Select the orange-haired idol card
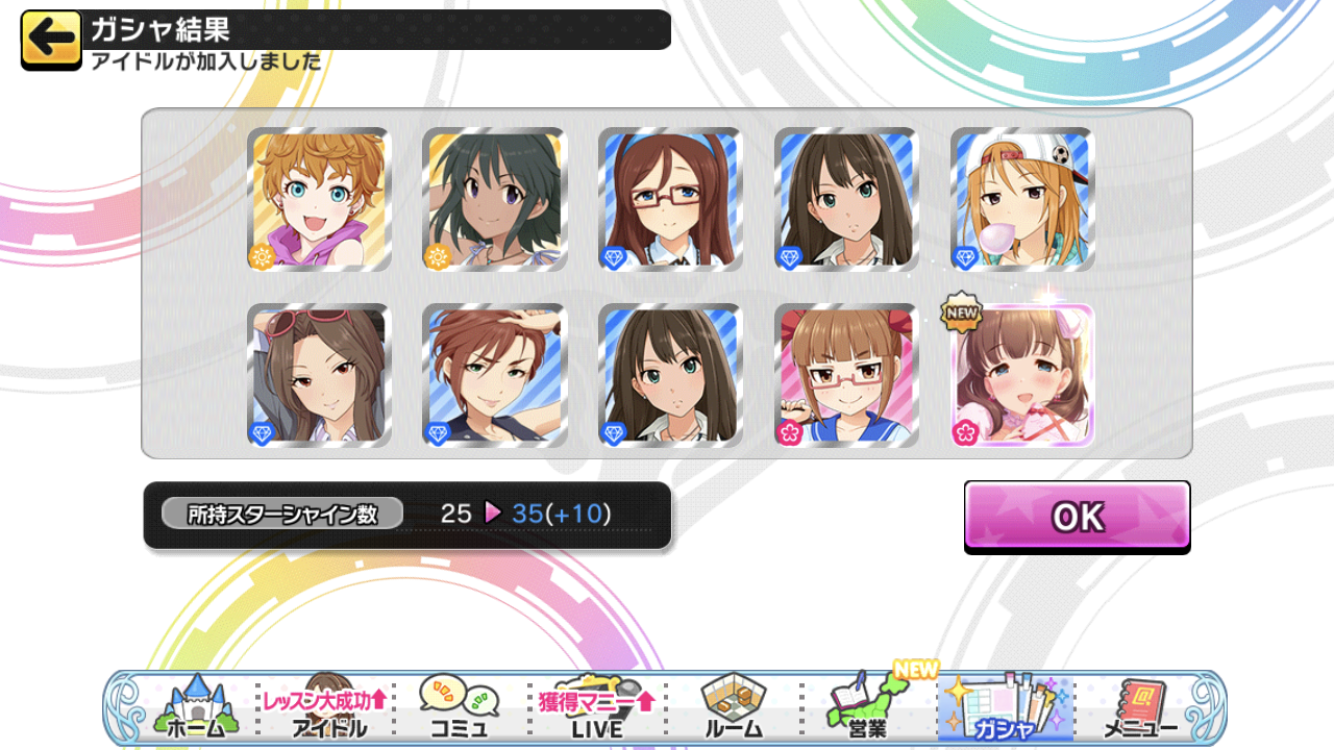This screenshot has height=750, width=1334. 319,199
